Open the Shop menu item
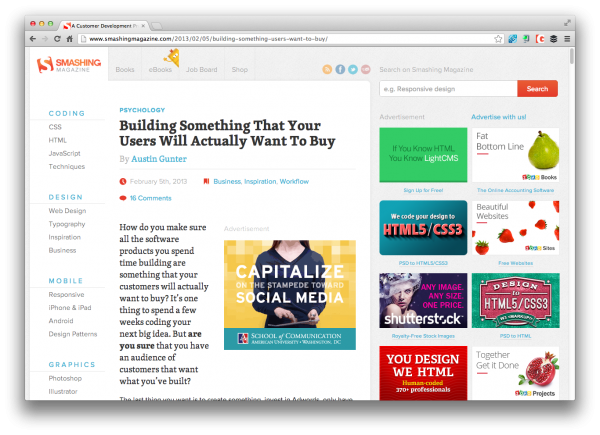This screenshot has width=600, height=435. pyautogui.click(x=240, y=70)
